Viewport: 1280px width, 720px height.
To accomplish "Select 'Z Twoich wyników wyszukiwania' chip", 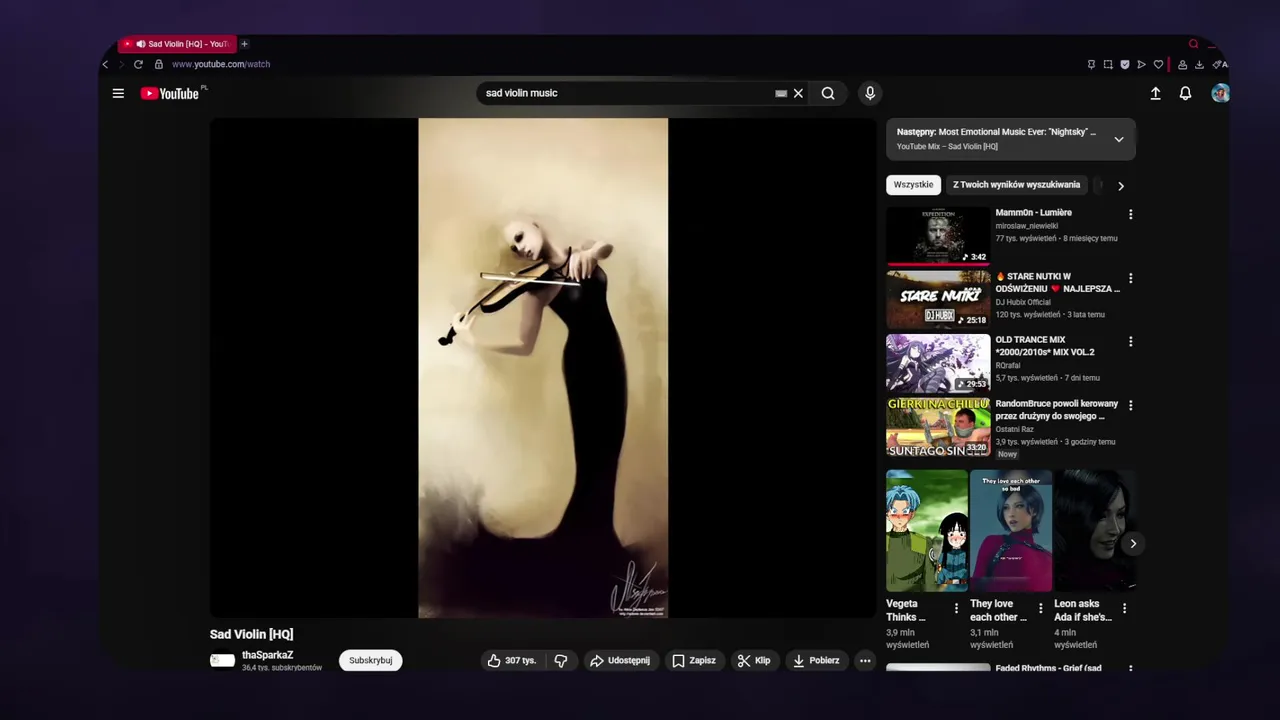I will point(1016,185).
